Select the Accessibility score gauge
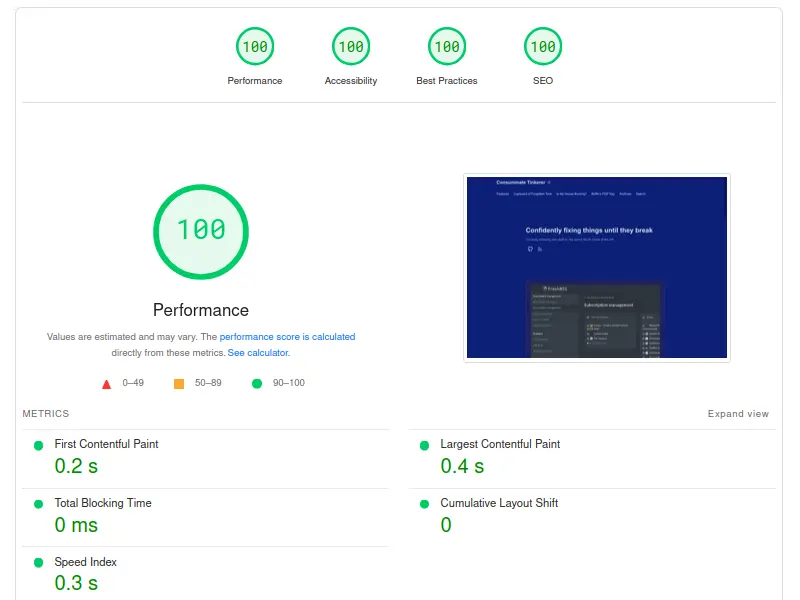800x600 pixels. pos(351,47)
